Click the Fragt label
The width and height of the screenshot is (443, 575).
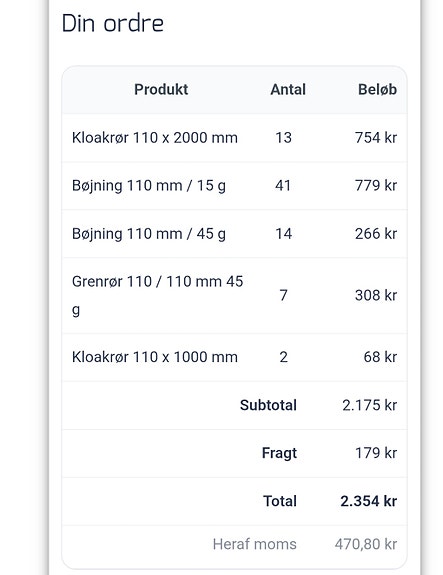(x=279, y=454)
